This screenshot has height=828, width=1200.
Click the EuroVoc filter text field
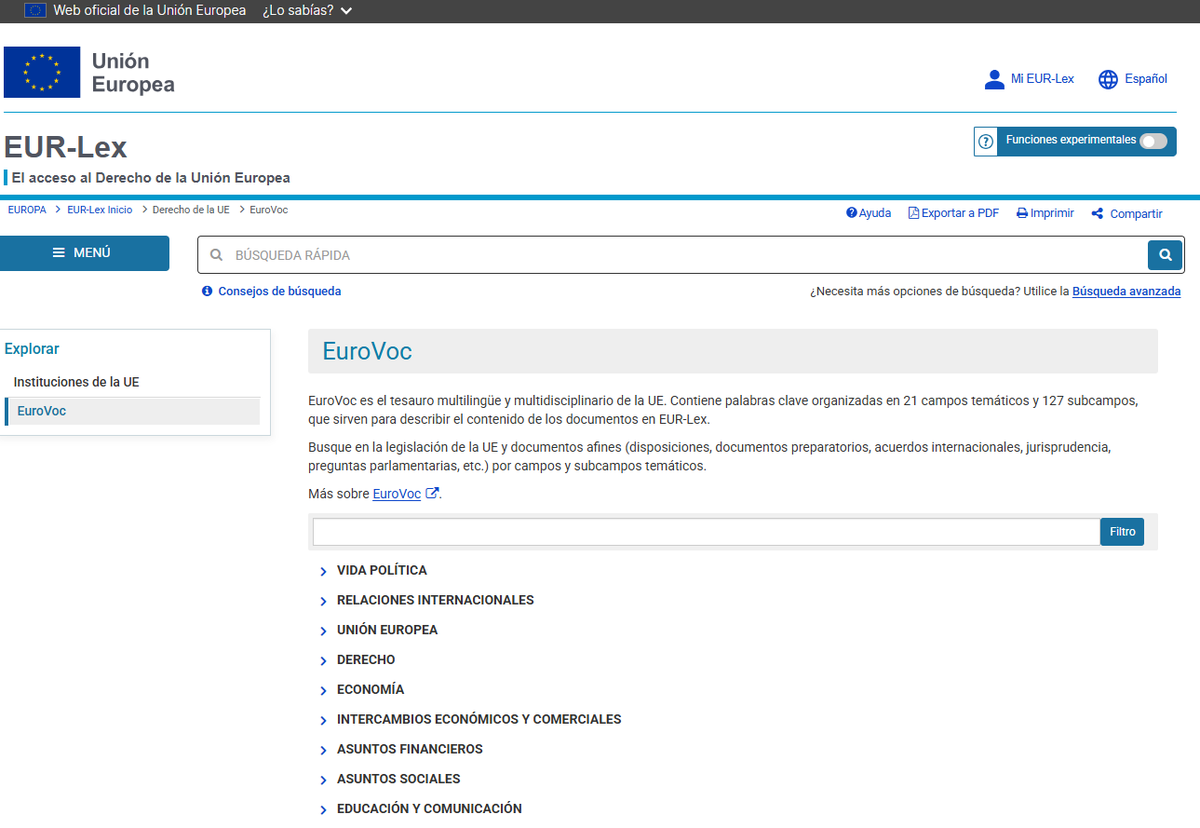[x=706, y=532]
